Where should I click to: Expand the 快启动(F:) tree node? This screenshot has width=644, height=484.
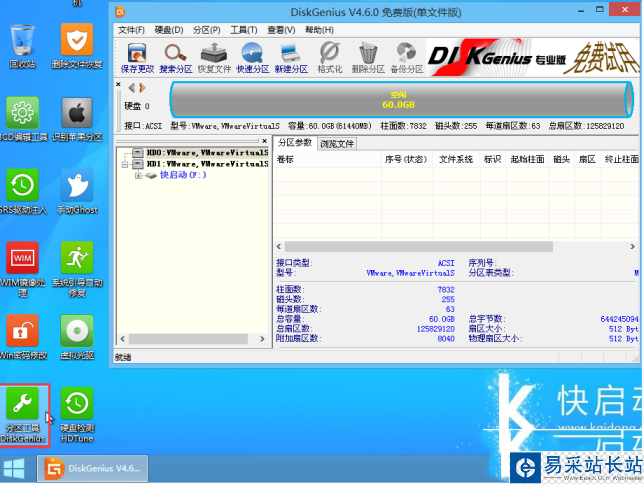pyautogui.click(x=138, y=175)
